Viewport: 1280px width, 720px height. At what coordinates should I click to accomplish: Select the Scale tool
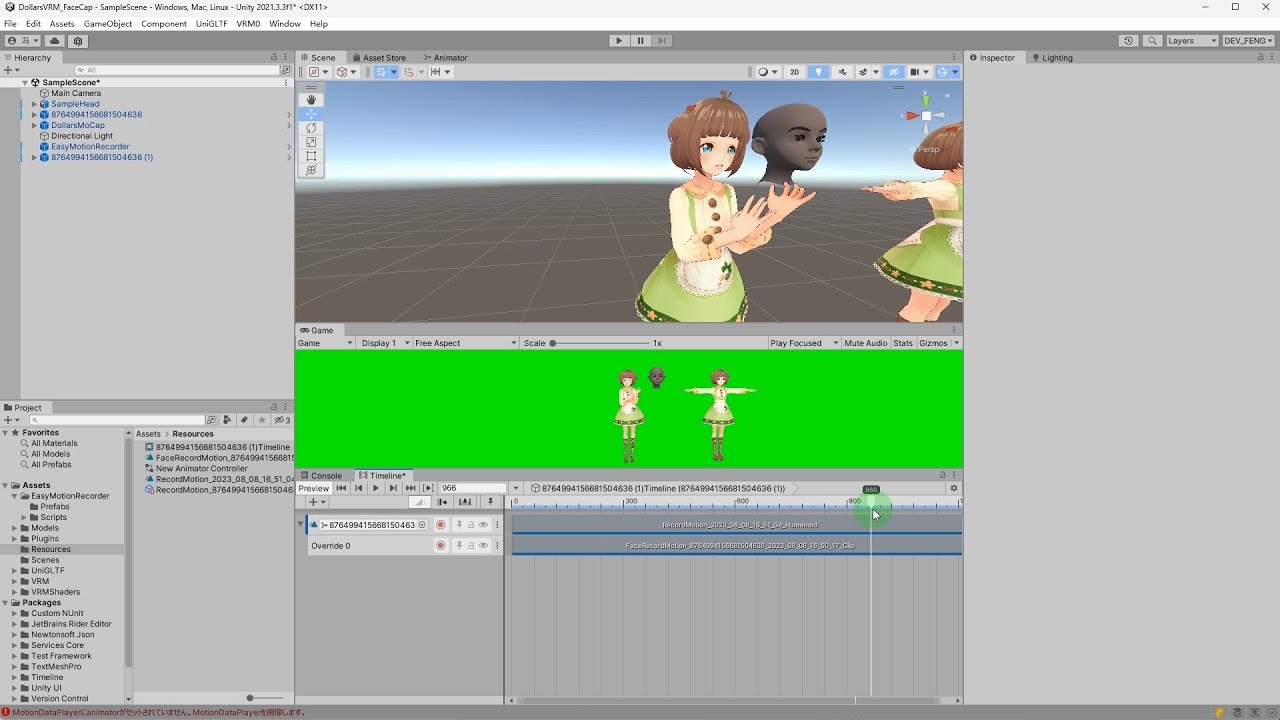click(311, 142)
